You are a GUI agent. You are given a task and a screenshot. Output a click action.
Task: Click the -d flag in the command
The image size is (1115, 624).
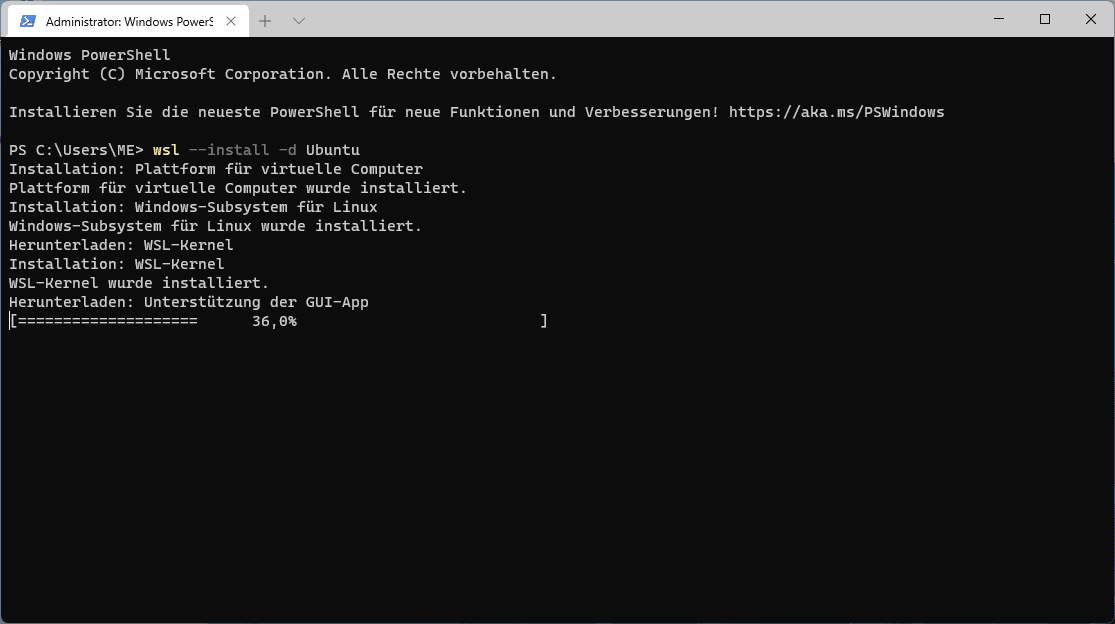[x=287, y=150]
